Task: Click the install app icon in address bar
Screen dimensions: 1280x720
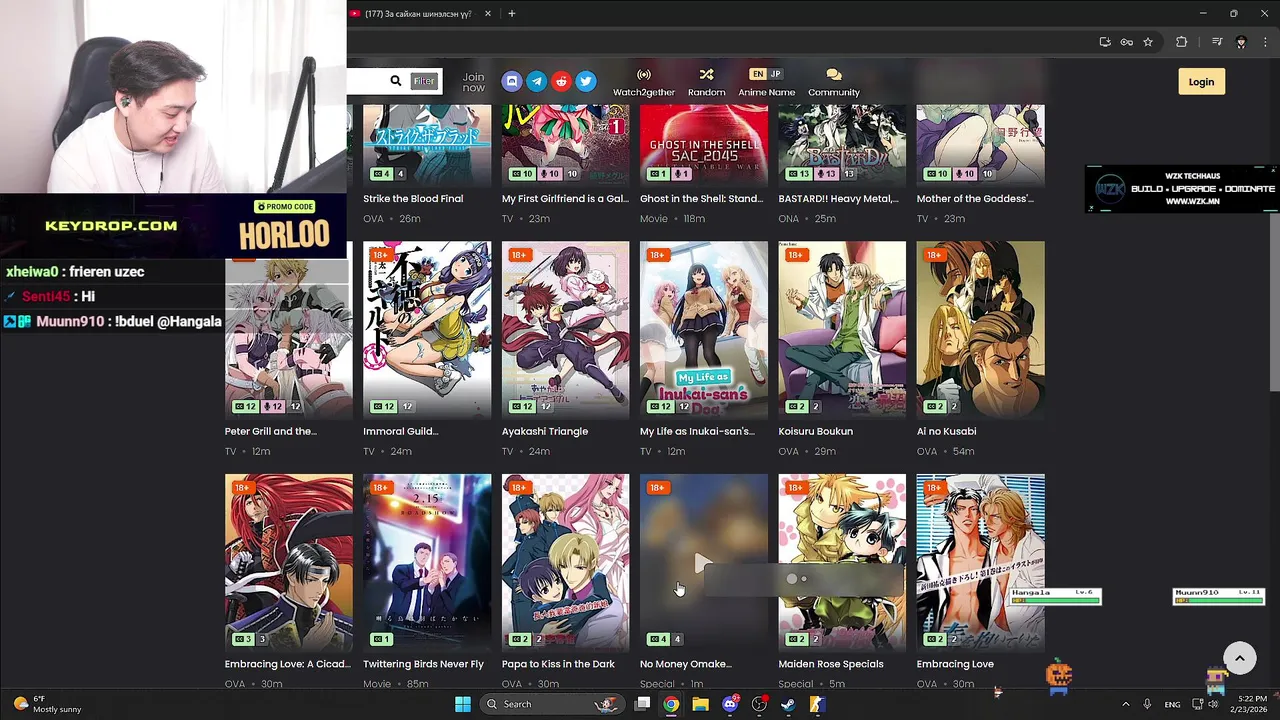Action: 1105,42
